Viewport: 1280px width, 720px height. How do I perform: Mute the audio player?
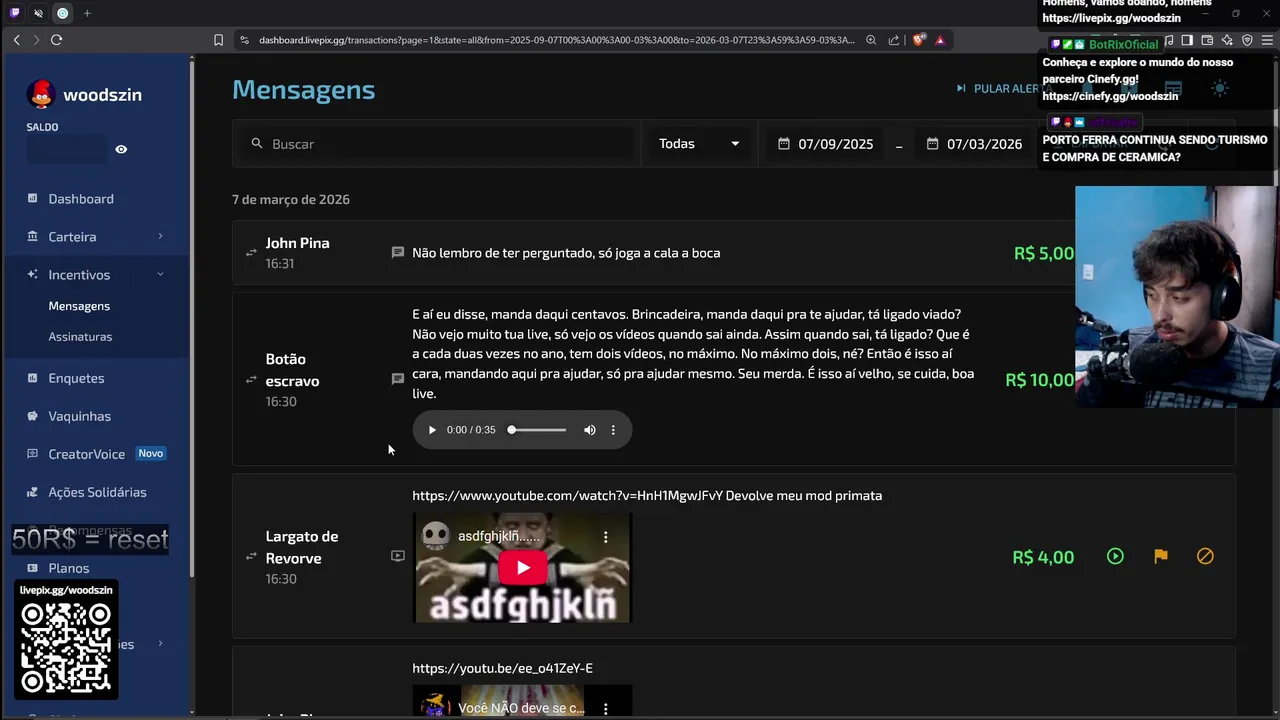point(590,430)
